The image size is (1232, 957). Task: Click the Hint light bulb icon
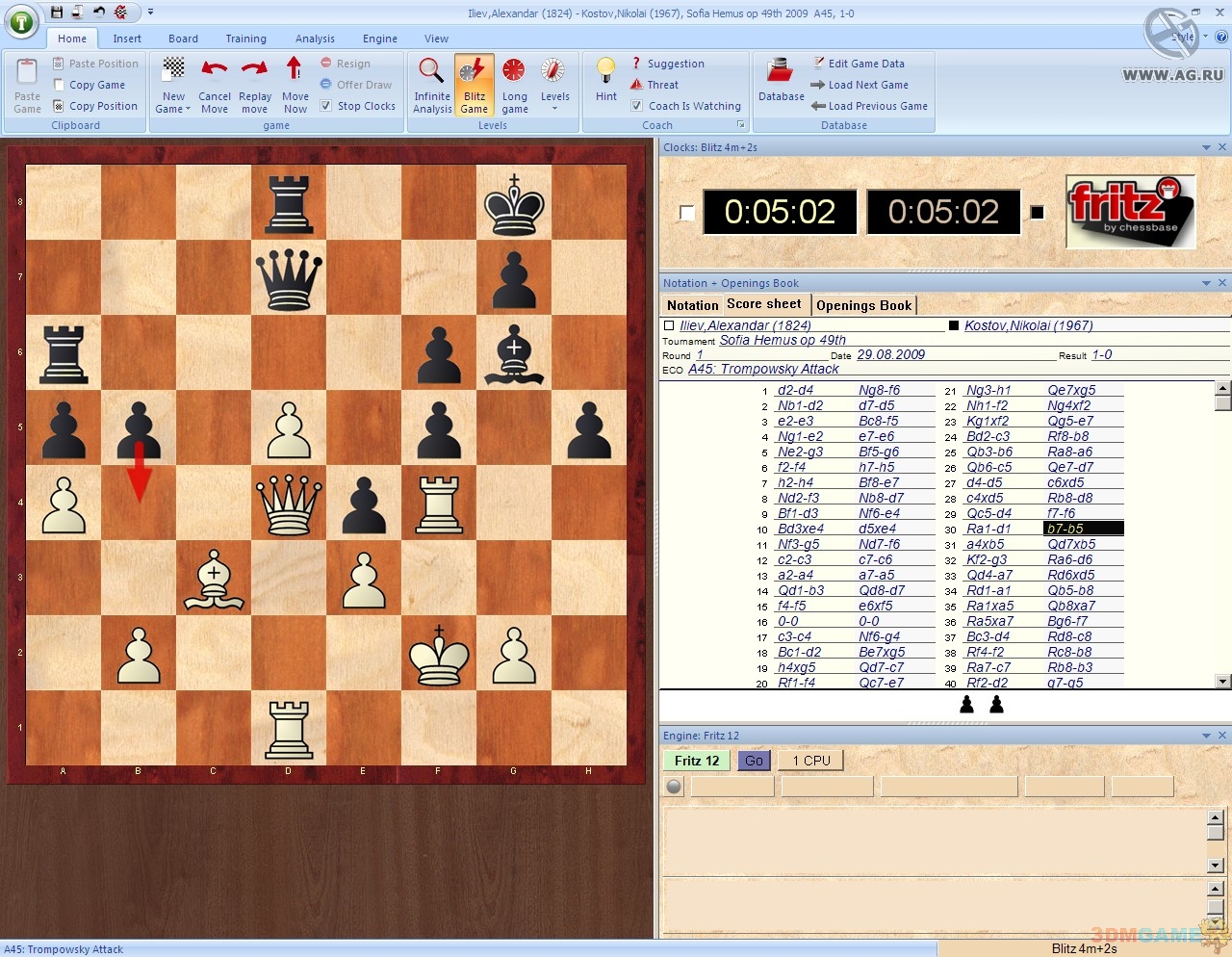605,71
